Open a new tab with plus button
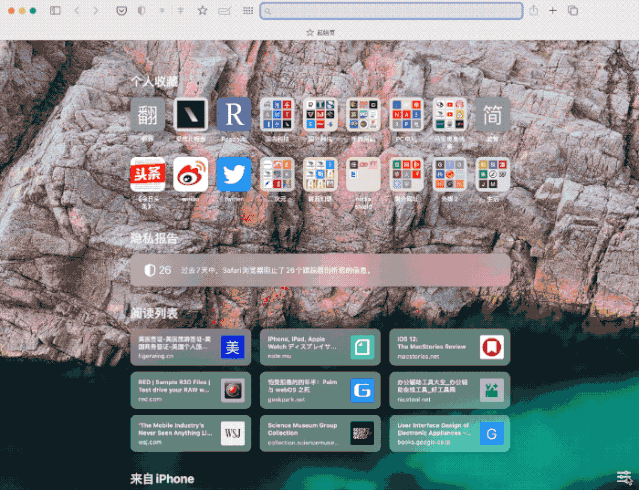This screenshot has width=639, height=490. pos(553,10)
